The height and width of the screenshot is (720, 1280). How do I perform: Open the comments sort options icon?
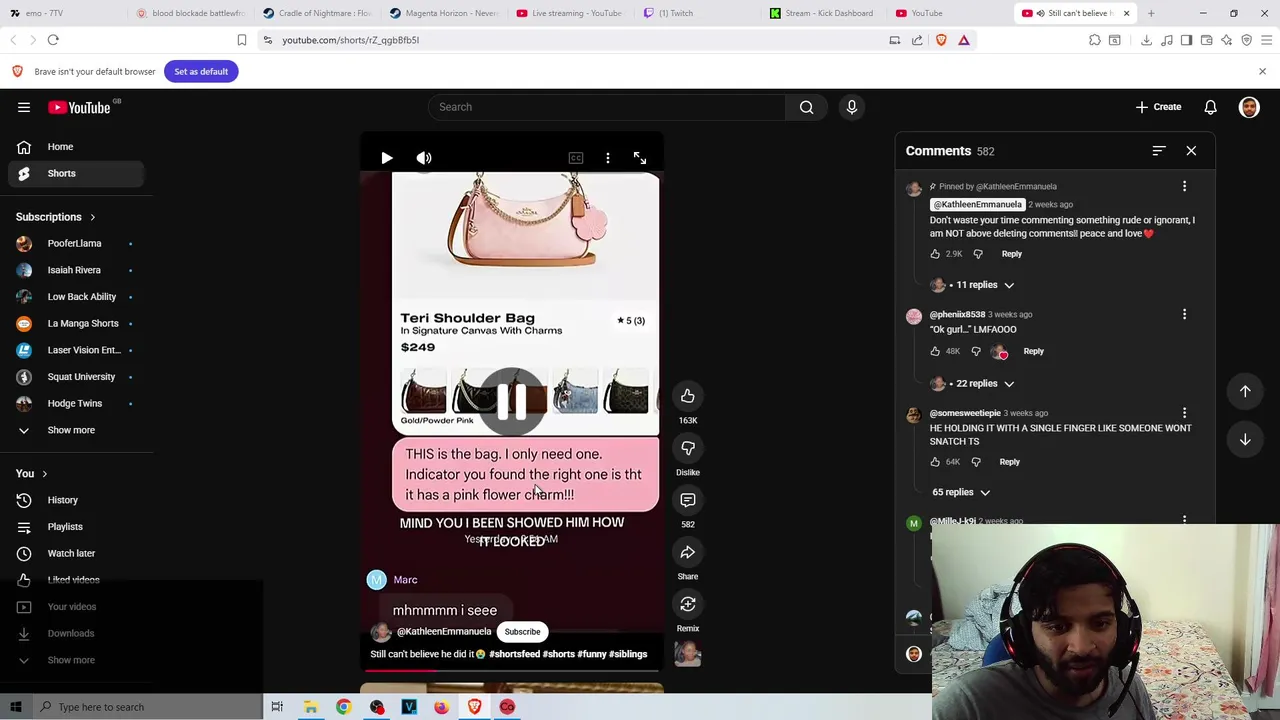(x=1159, y=151)
